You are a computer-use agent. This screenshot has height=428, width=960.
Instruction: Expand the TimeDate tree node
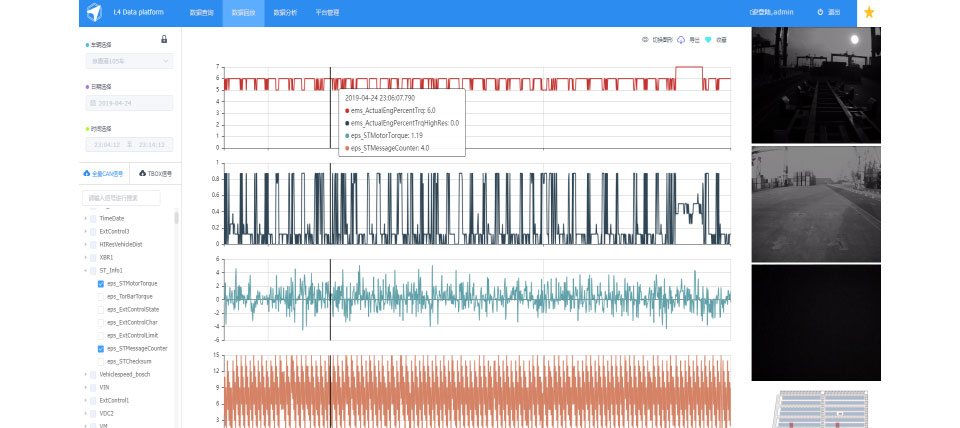click(x=85, y=219)
